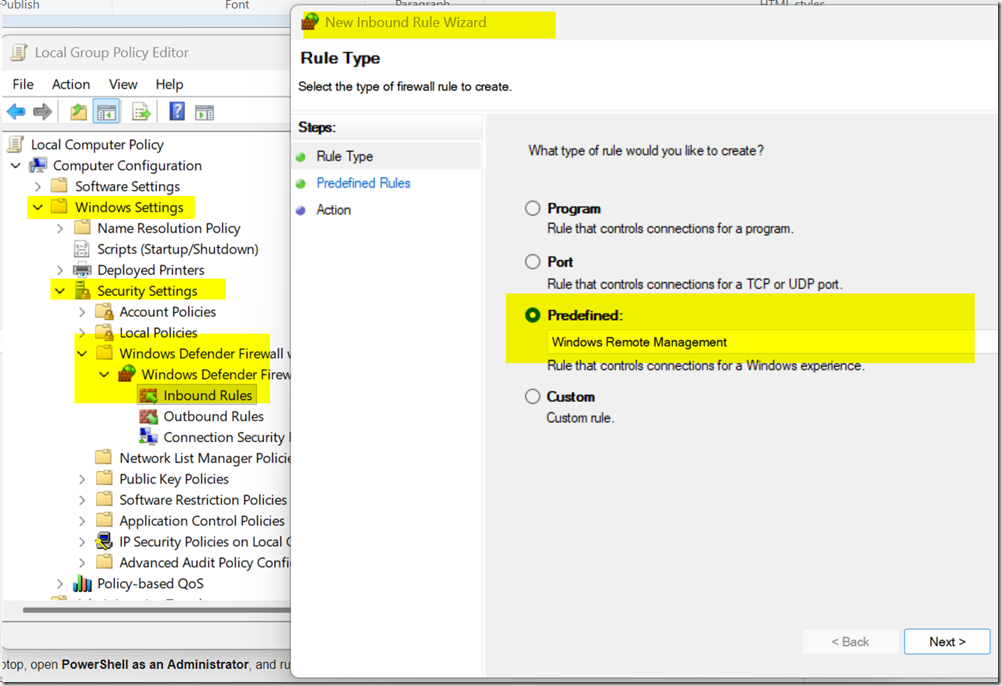Select Application Control Policies tree item

click(x=202, y=521)
